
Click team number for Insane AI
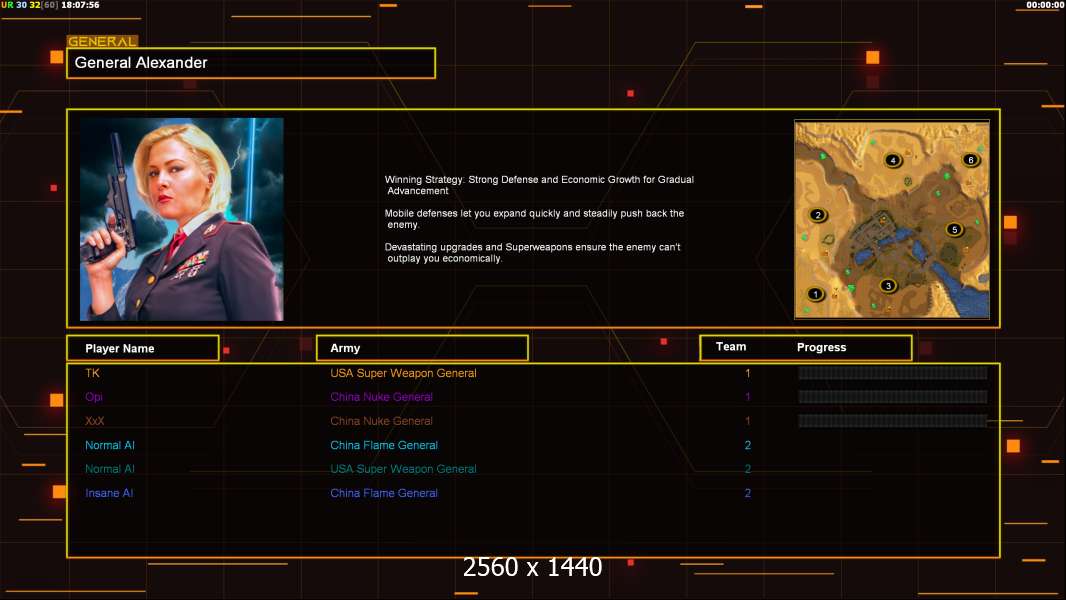coord(748,493)
